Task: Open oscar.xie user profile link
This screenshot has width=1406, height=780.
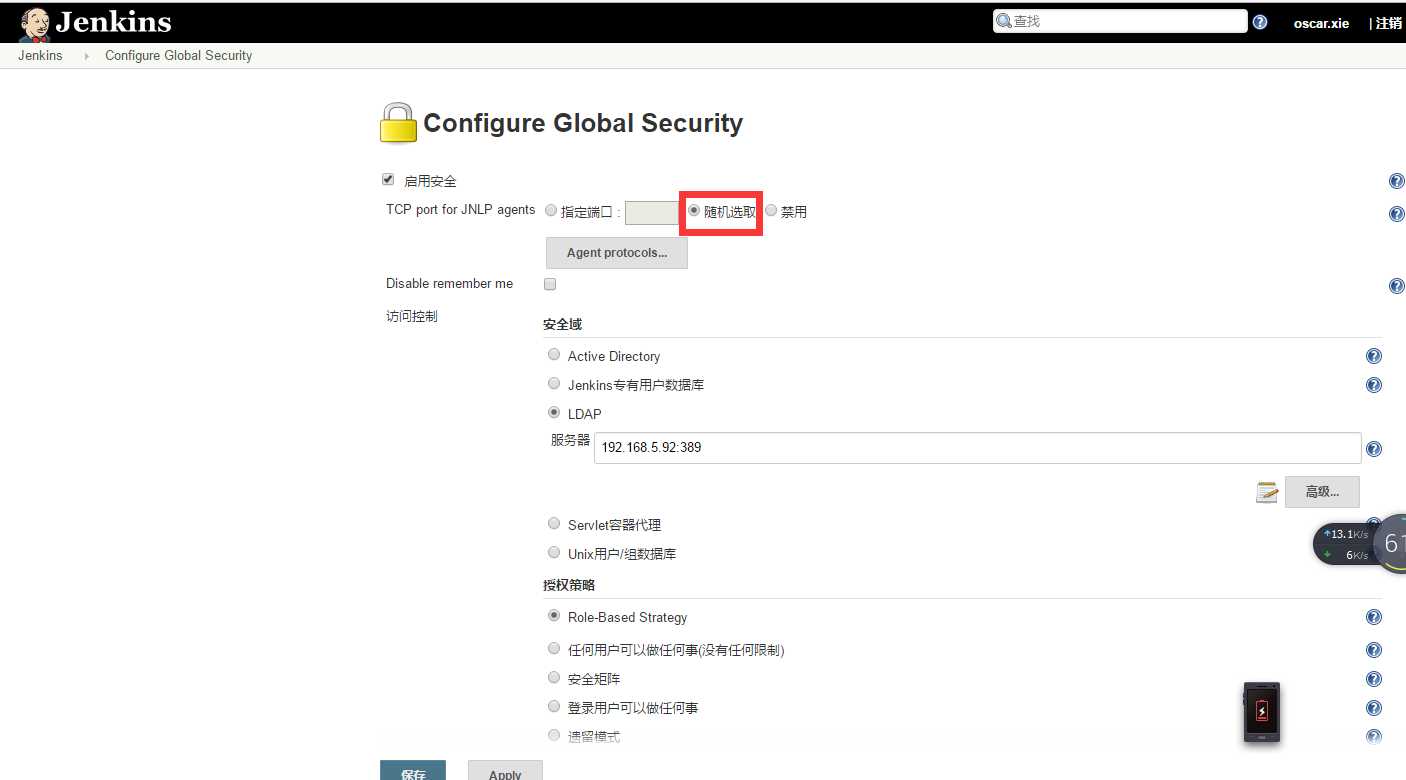Action: (x=1321, y=23)
